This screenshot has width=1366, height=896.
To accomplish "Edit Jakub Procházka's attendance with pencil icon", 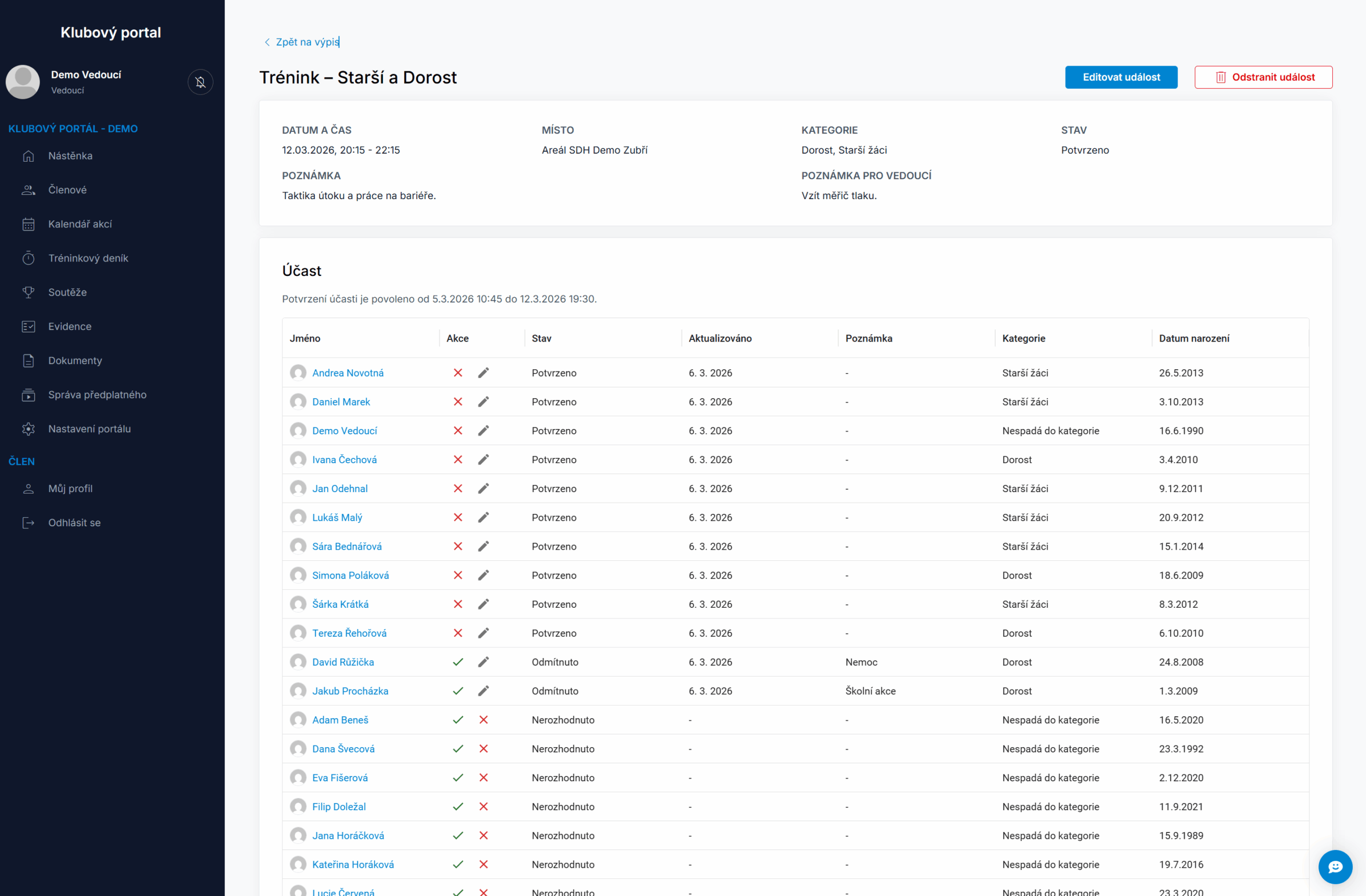I will click(483, 691).
